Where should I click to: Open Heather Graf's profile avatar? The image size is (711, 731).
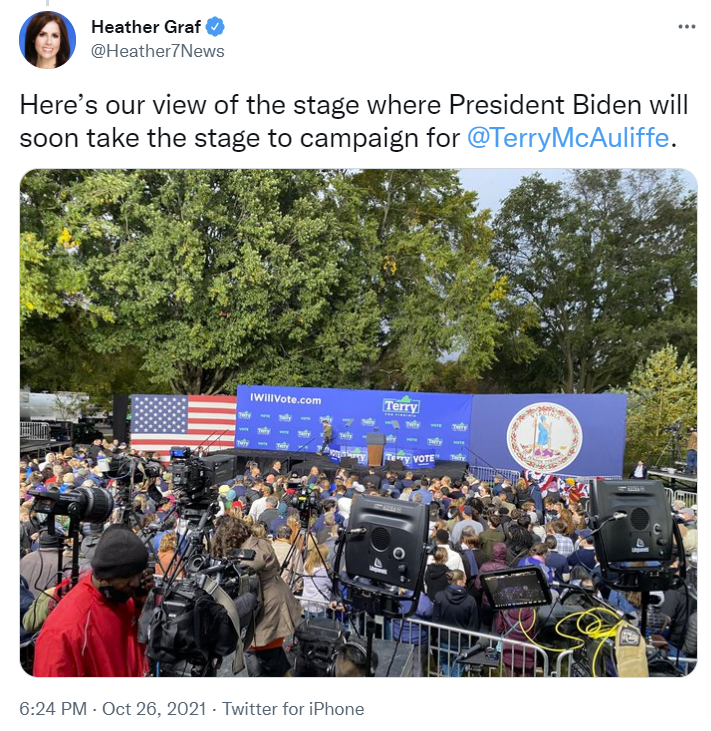click(x=48, y=40)
